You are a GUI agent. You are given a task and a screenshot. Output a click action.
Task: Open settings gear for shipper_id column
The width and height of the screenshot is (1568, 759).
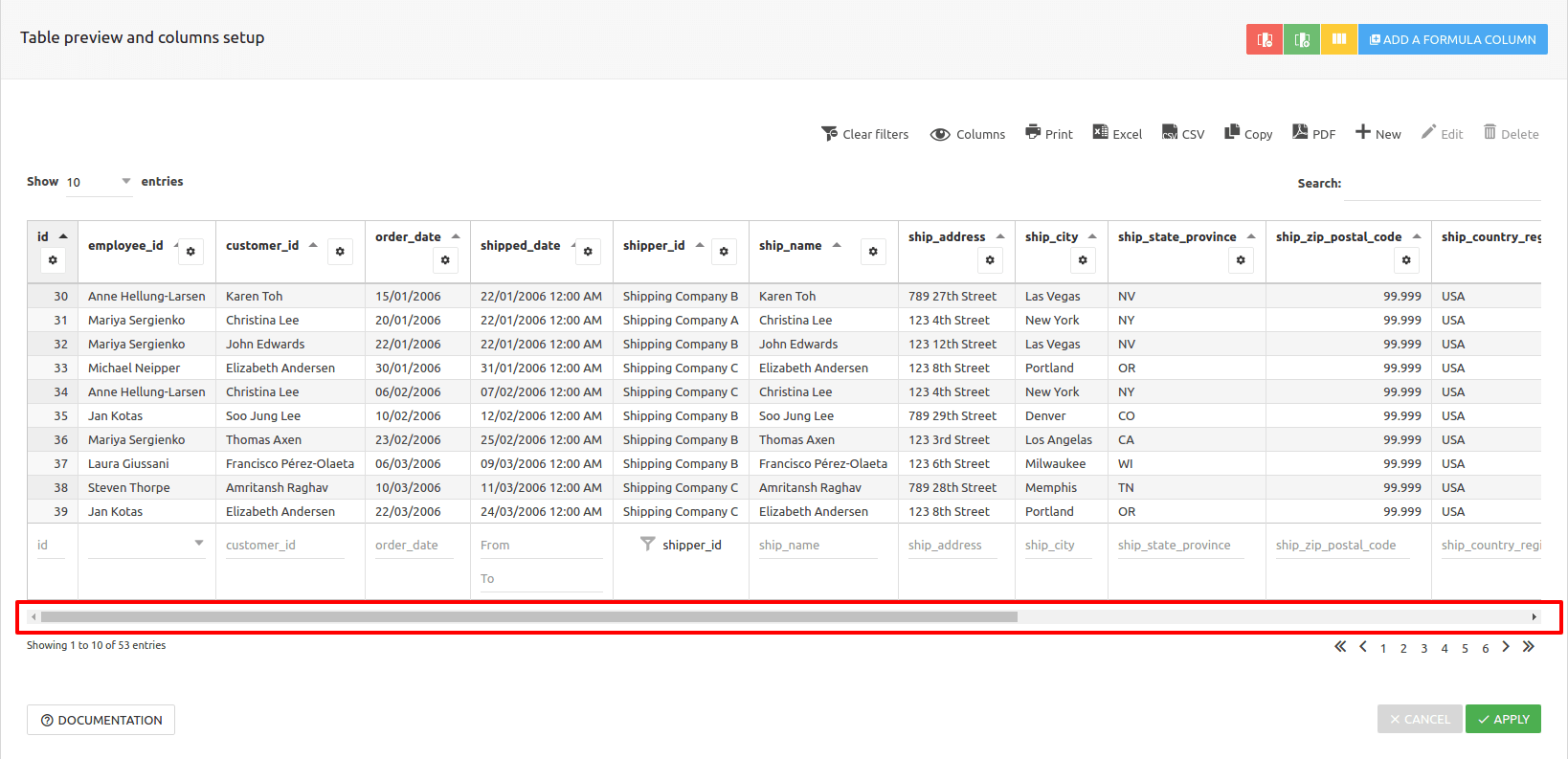coord(724,252)
